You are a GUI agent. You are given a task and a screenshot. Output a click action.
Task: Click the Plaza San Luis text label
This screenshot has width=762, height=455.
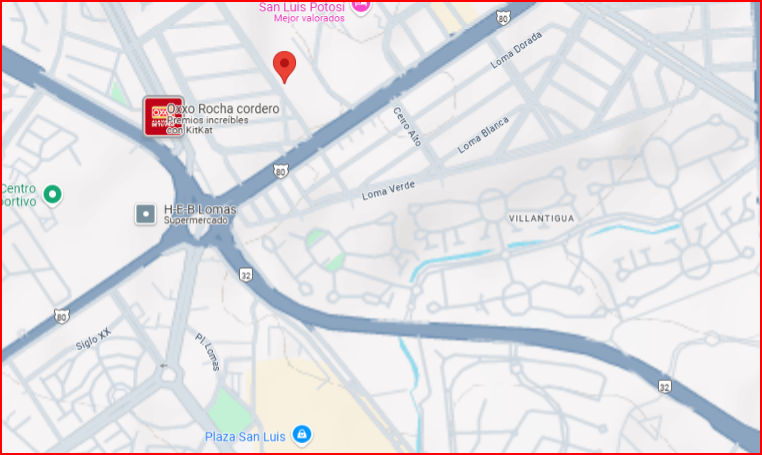(x=245, y=437)
